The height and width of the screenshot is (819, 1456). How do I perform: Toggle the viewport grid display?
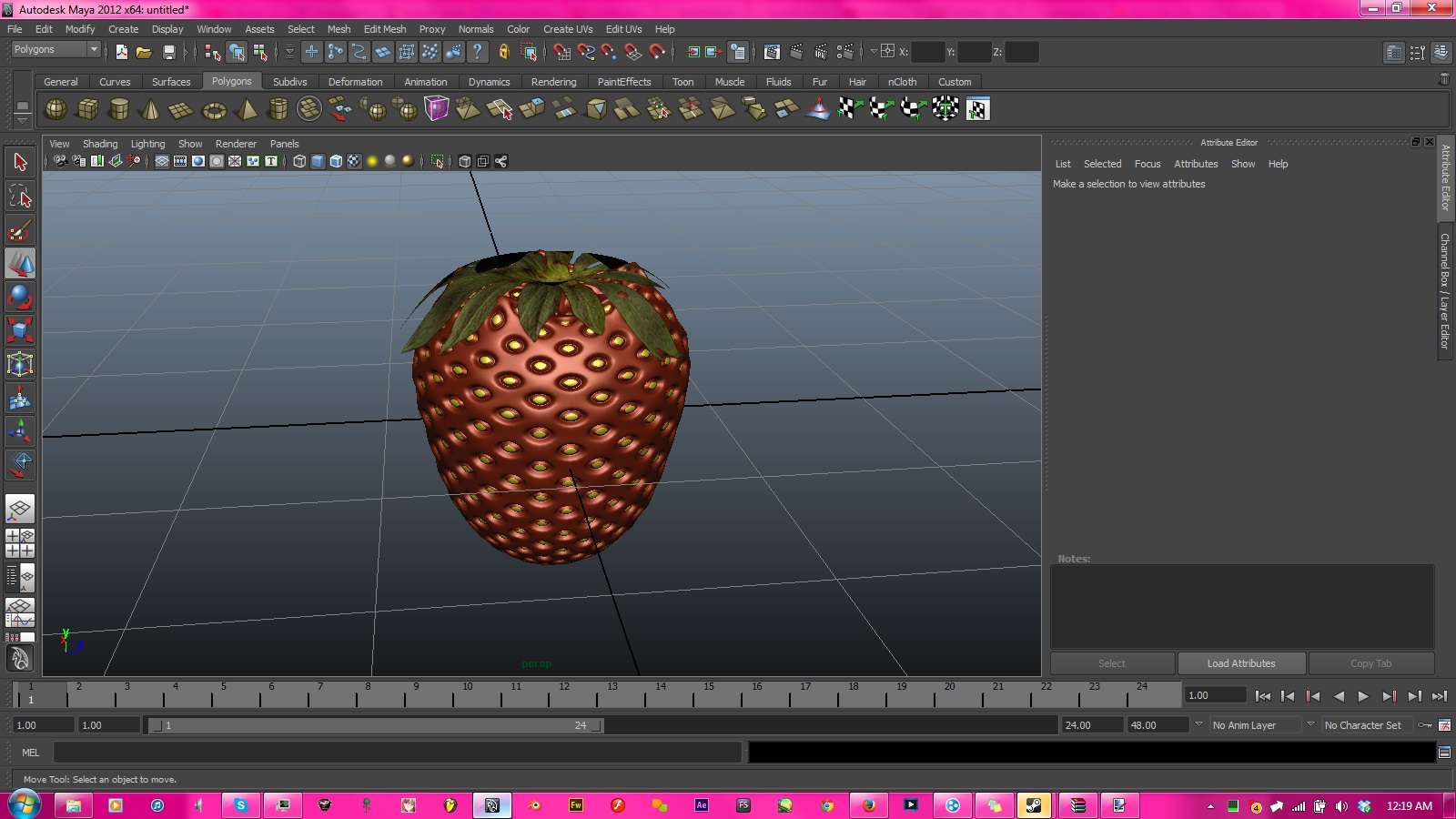(x=162, y=161)
